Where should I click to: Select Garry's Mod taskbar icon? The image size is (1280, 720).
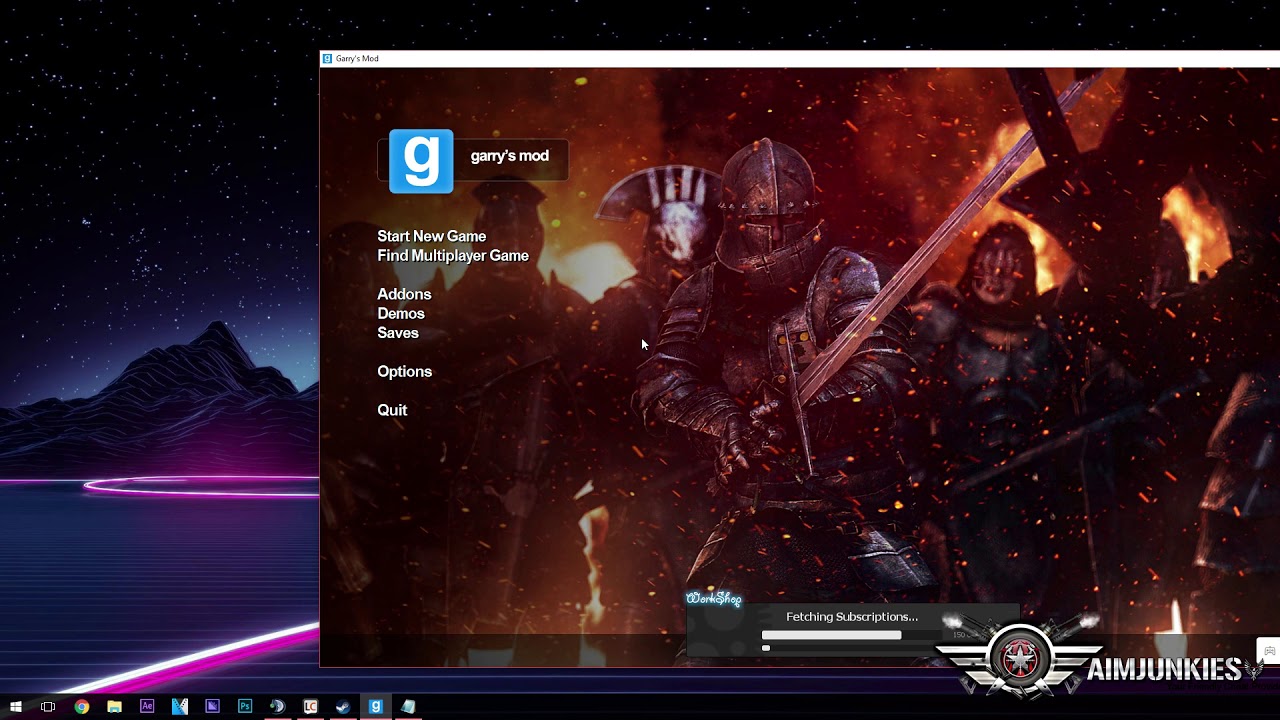click(x=376, y=707)
